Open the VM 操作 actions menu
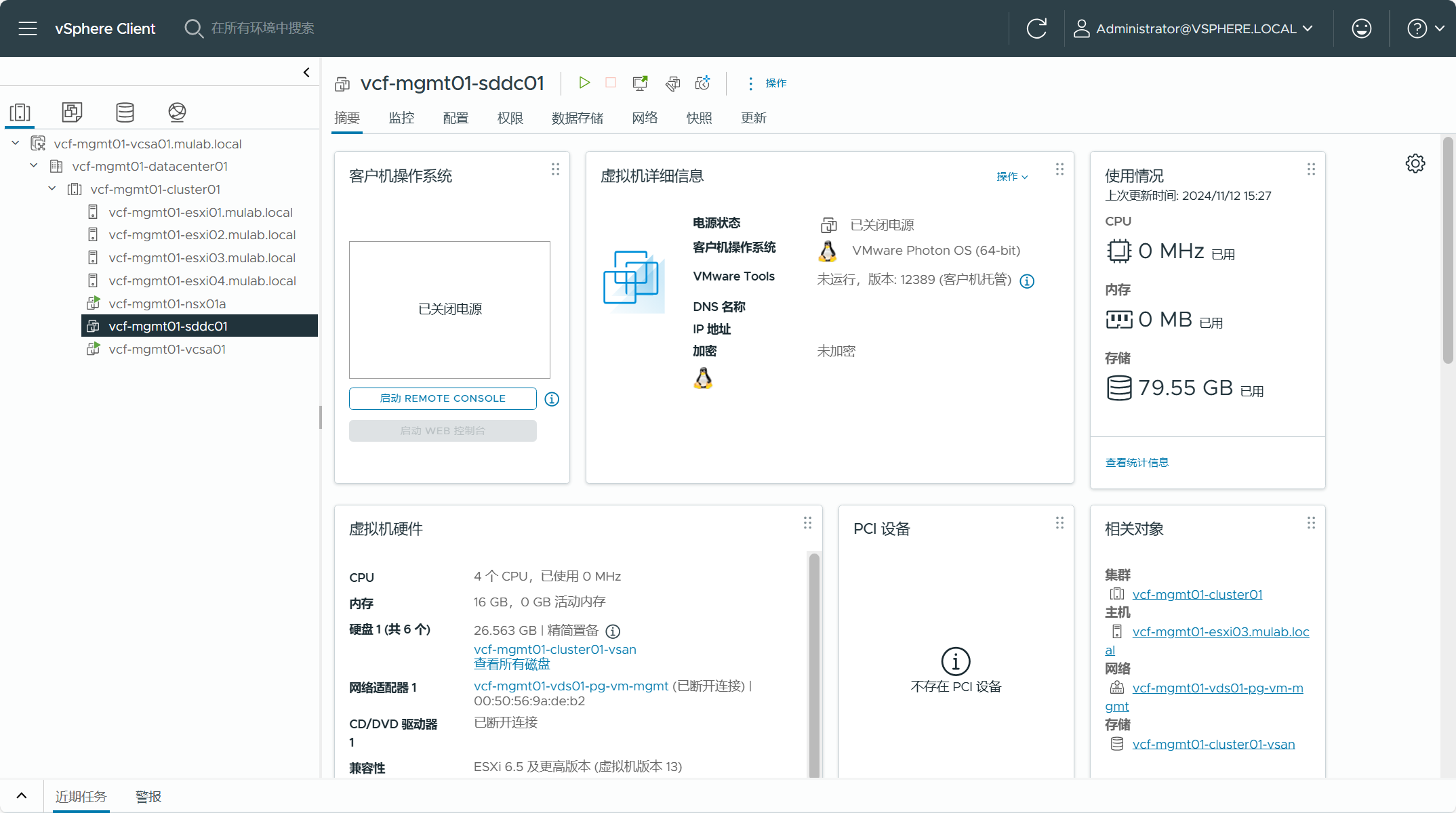Viewport: 1456px width, 813px height. [767, 83]
